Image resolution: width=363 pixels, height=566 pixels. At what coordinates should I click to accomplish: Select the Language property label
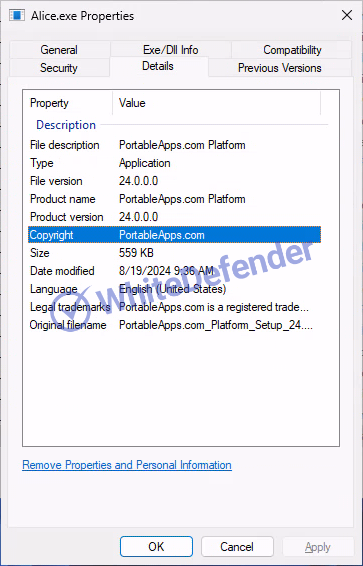[54, 289]
